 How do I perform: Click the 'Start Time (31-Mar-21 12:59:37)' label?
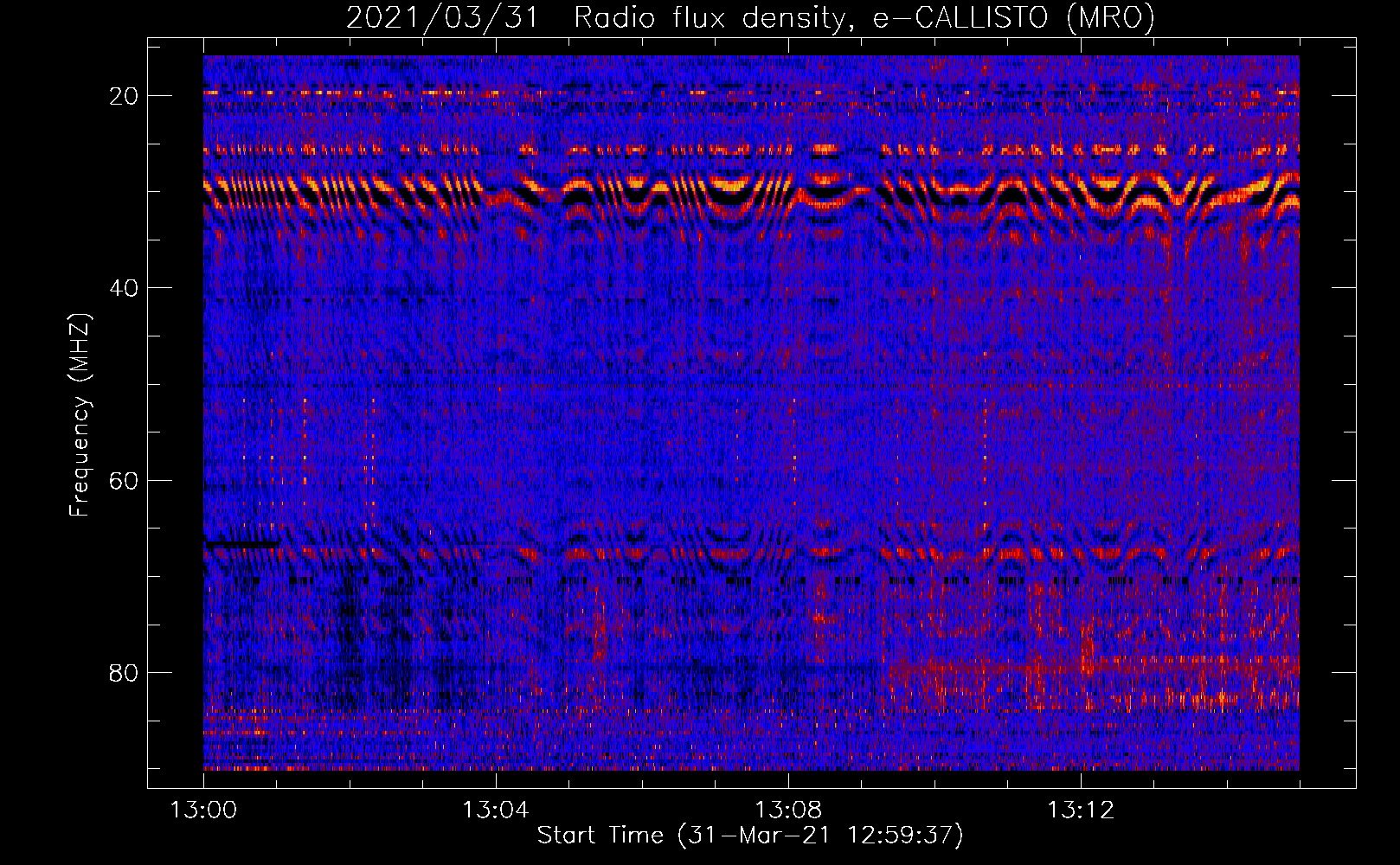pos(750,836)
